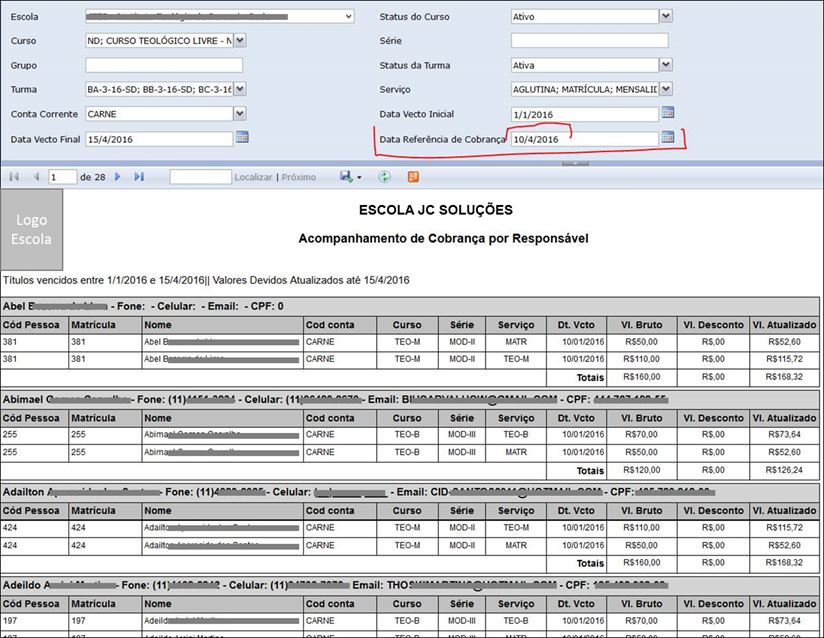Image resolution: width=824 pixels, height=638 pixels.
Task: Click the Adailton responsible header row
Action: [410, 492]
